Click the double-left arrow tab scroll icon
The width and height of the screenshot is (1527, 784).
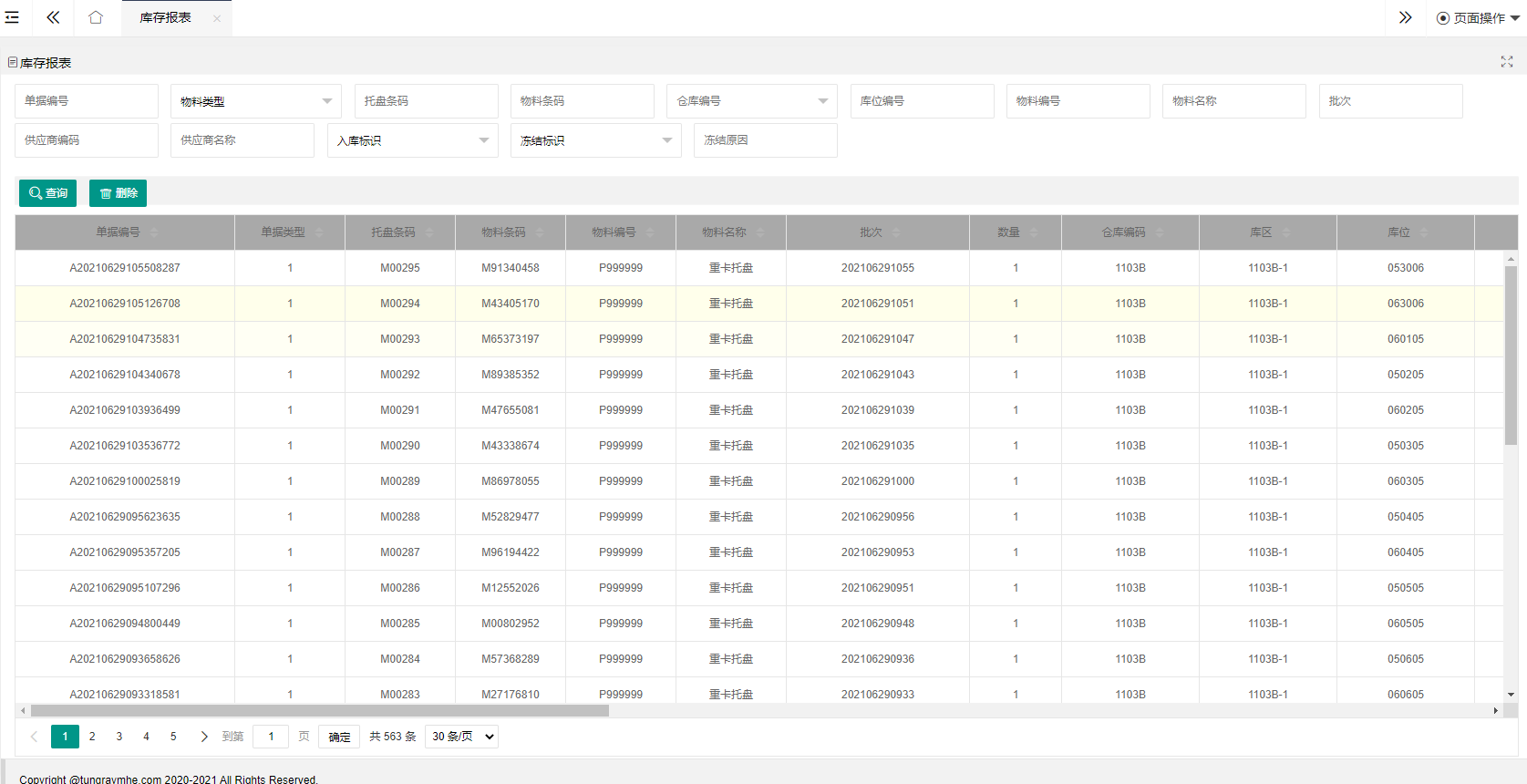(x=53, y=17)
